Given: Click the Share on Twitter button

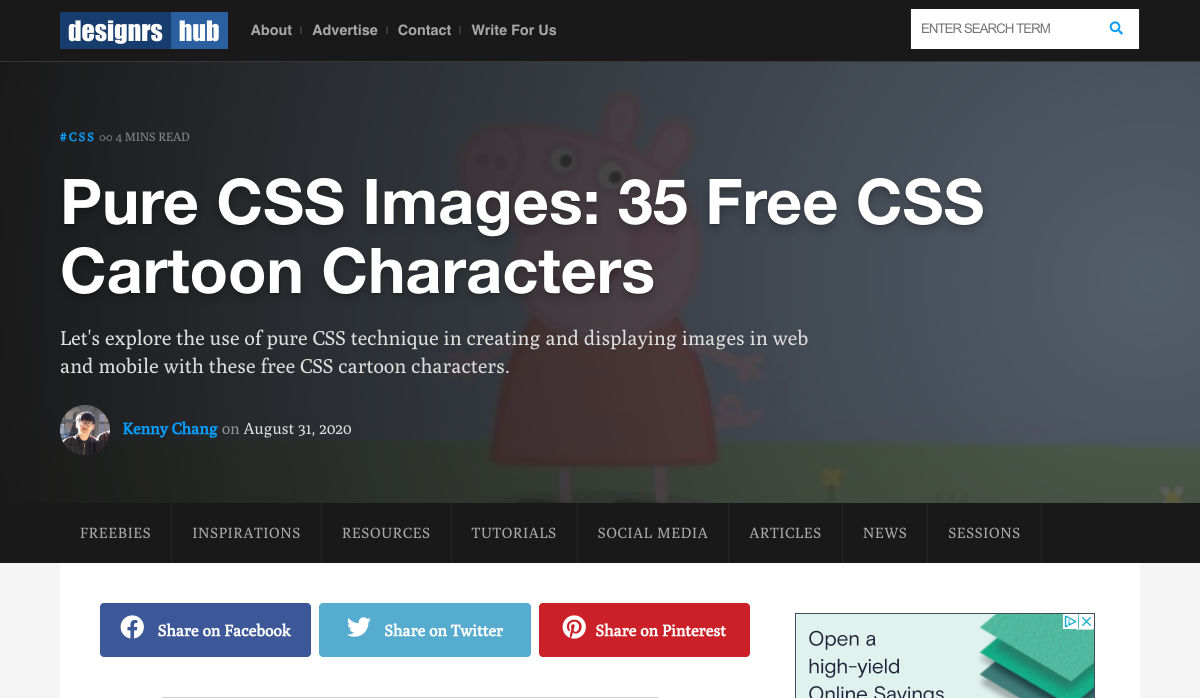Looking at the screenshot, I should tap(425, 630).
